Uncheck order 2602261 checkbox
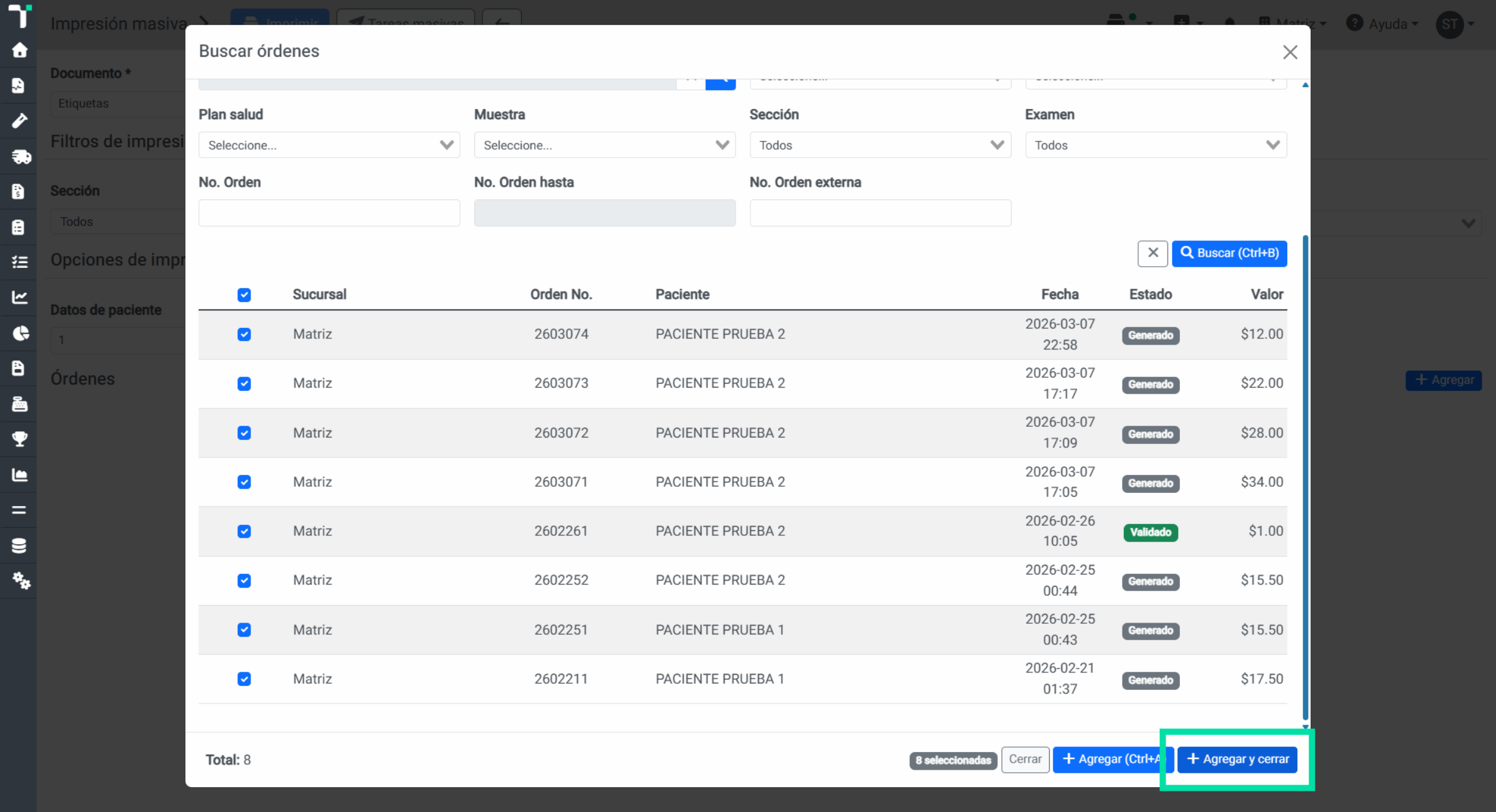1496x812 pixels. point(244,532)
